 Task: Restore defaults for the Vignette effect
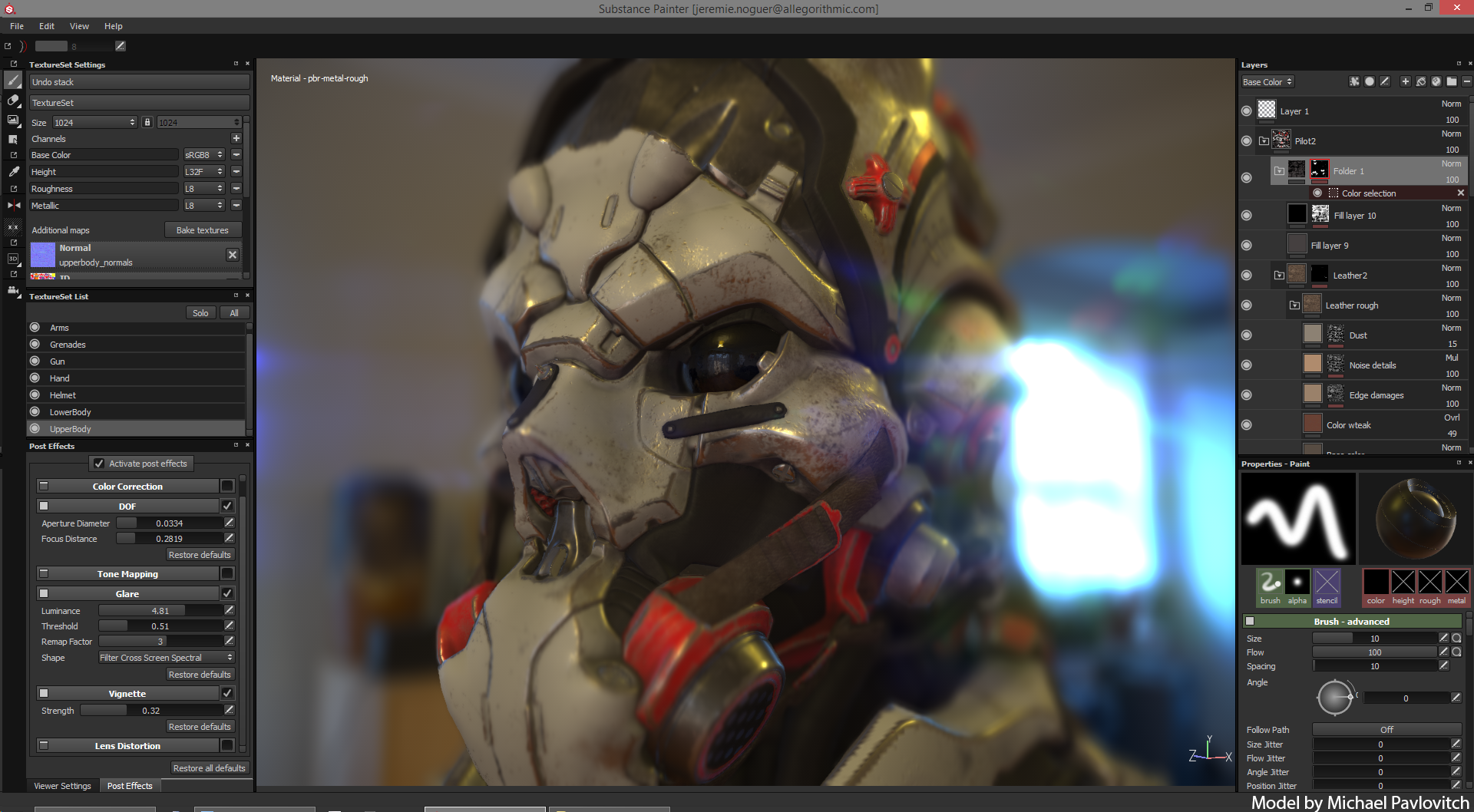pos(200,726)
